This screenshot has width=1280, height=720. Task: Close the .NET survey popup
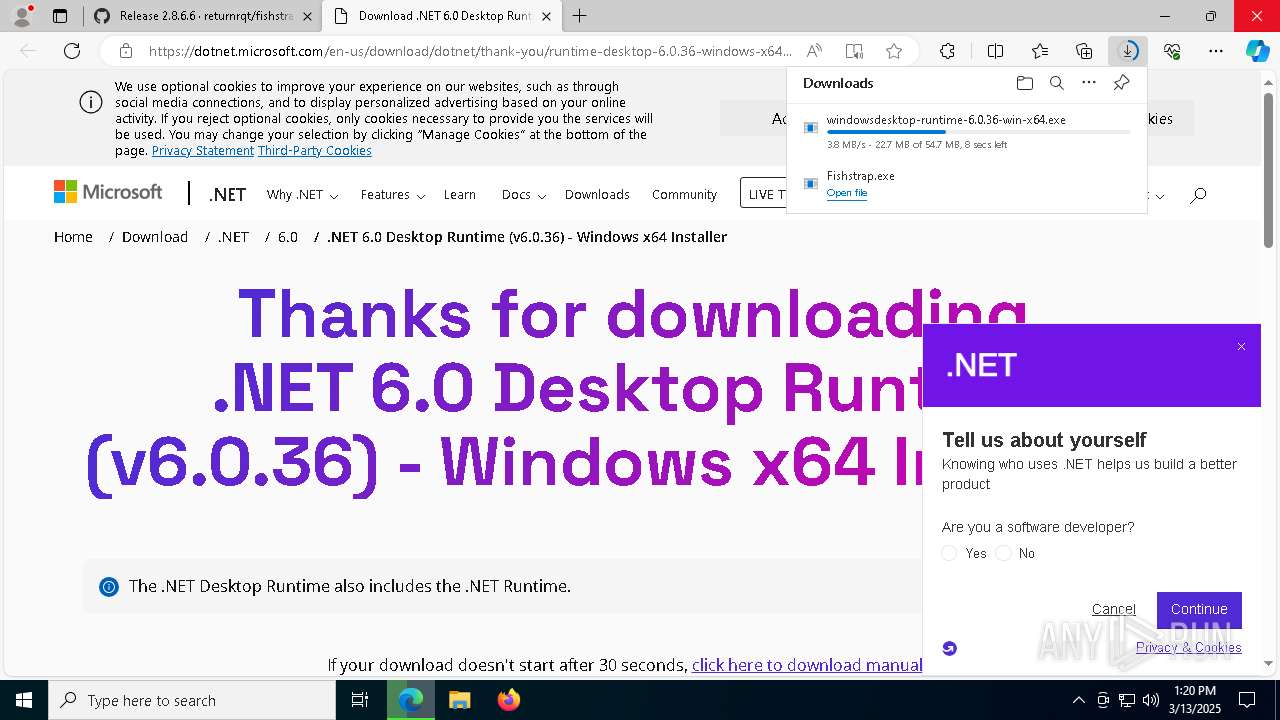click(1241, 347)
